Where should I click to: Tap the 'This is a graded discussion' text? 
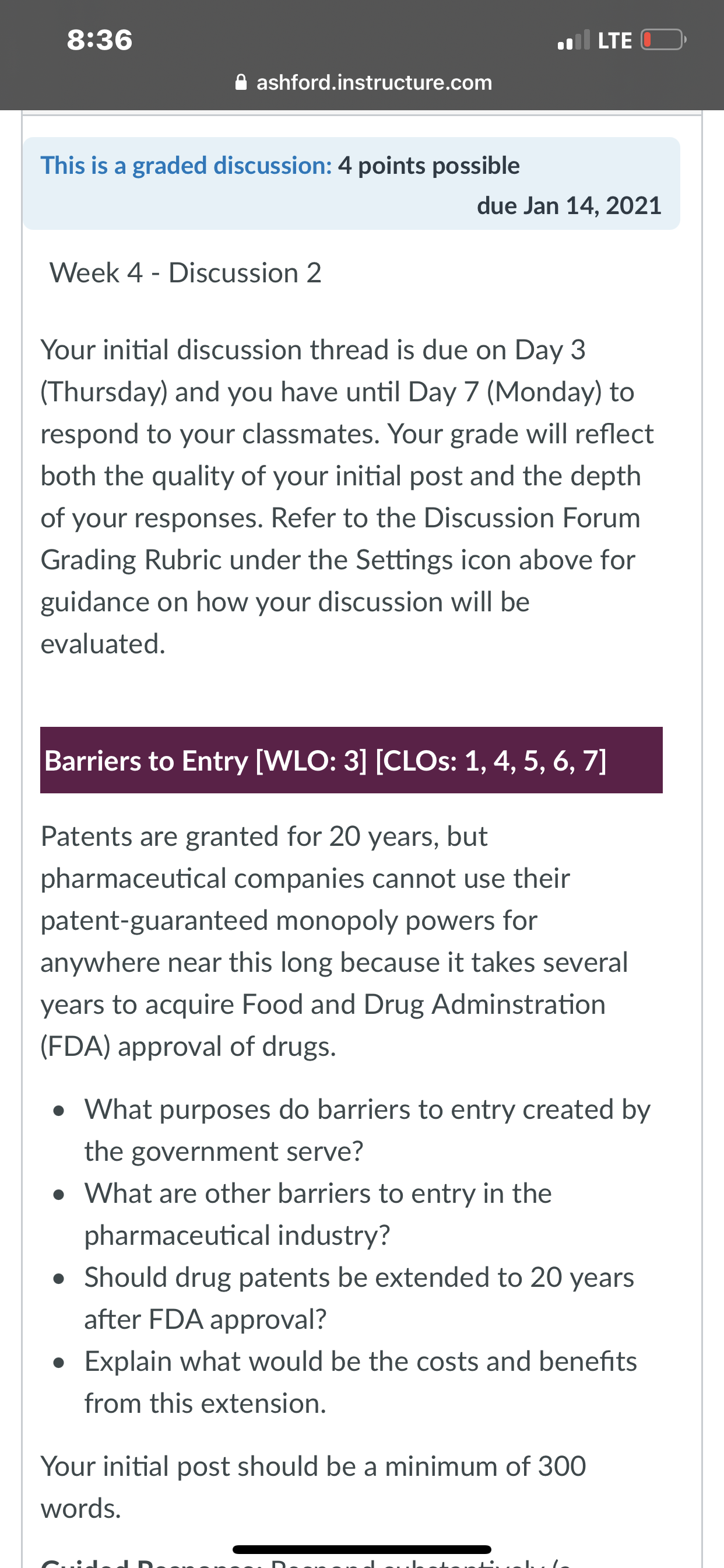186,166
